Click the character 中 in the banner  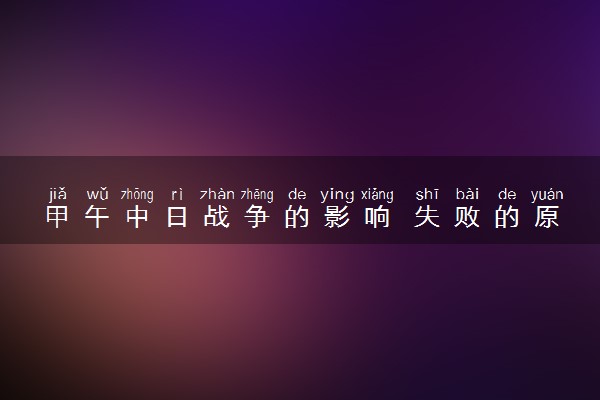[137, 217]
